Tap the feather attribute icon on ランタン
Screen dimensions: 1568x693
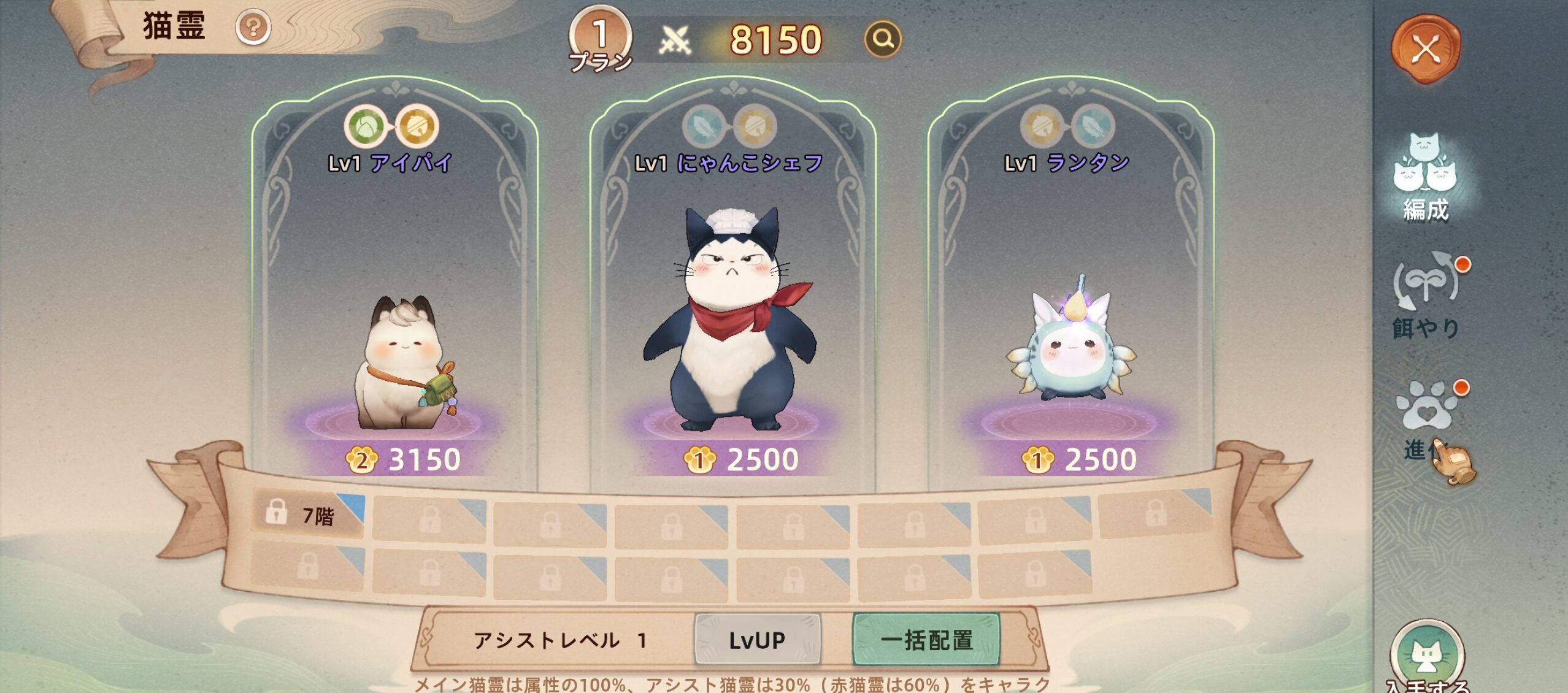tap(1094, 126)
